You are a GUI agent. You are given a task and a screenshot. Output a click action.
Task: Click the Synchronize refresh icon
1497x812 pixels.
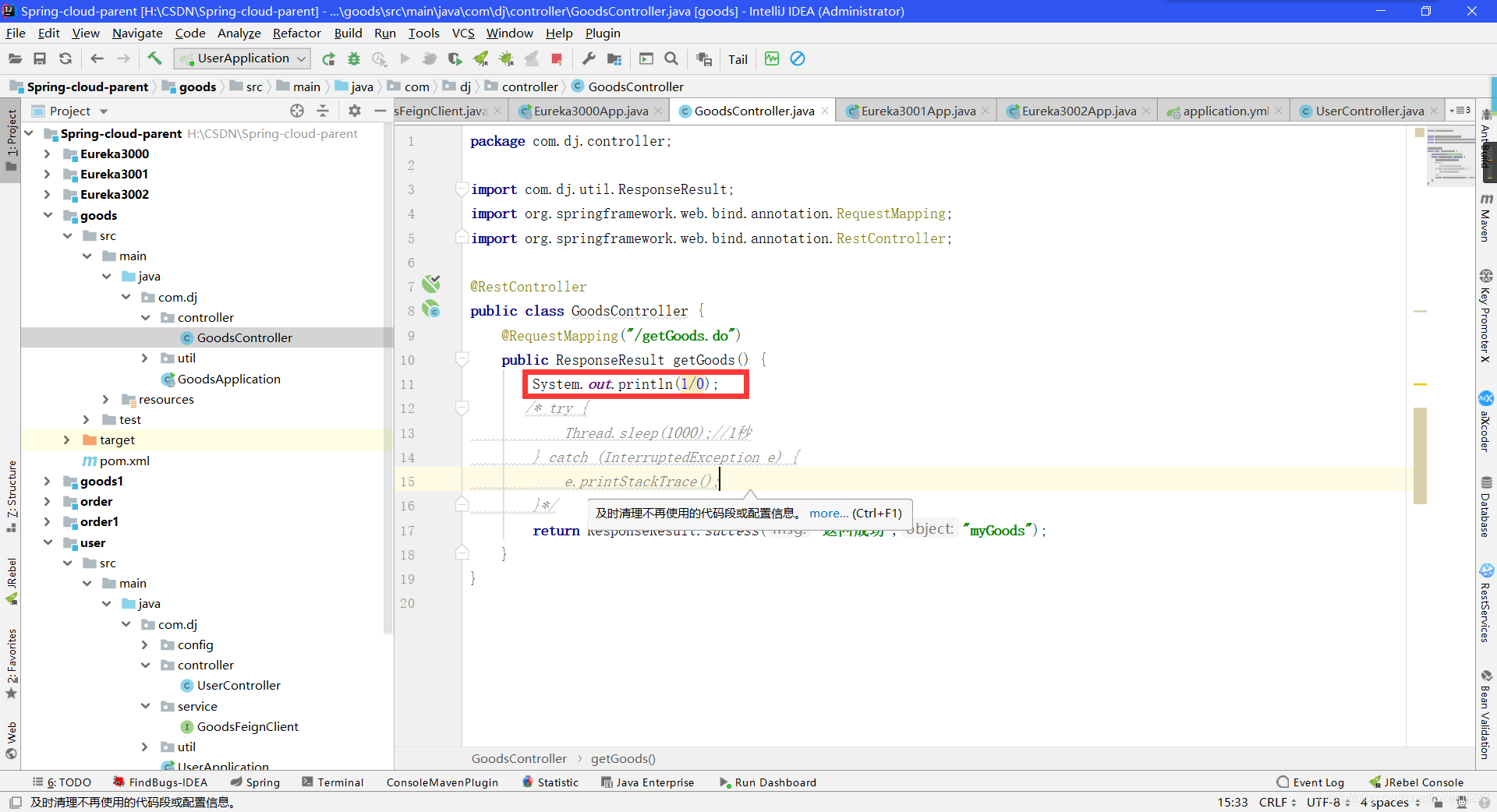click(65, 58)
